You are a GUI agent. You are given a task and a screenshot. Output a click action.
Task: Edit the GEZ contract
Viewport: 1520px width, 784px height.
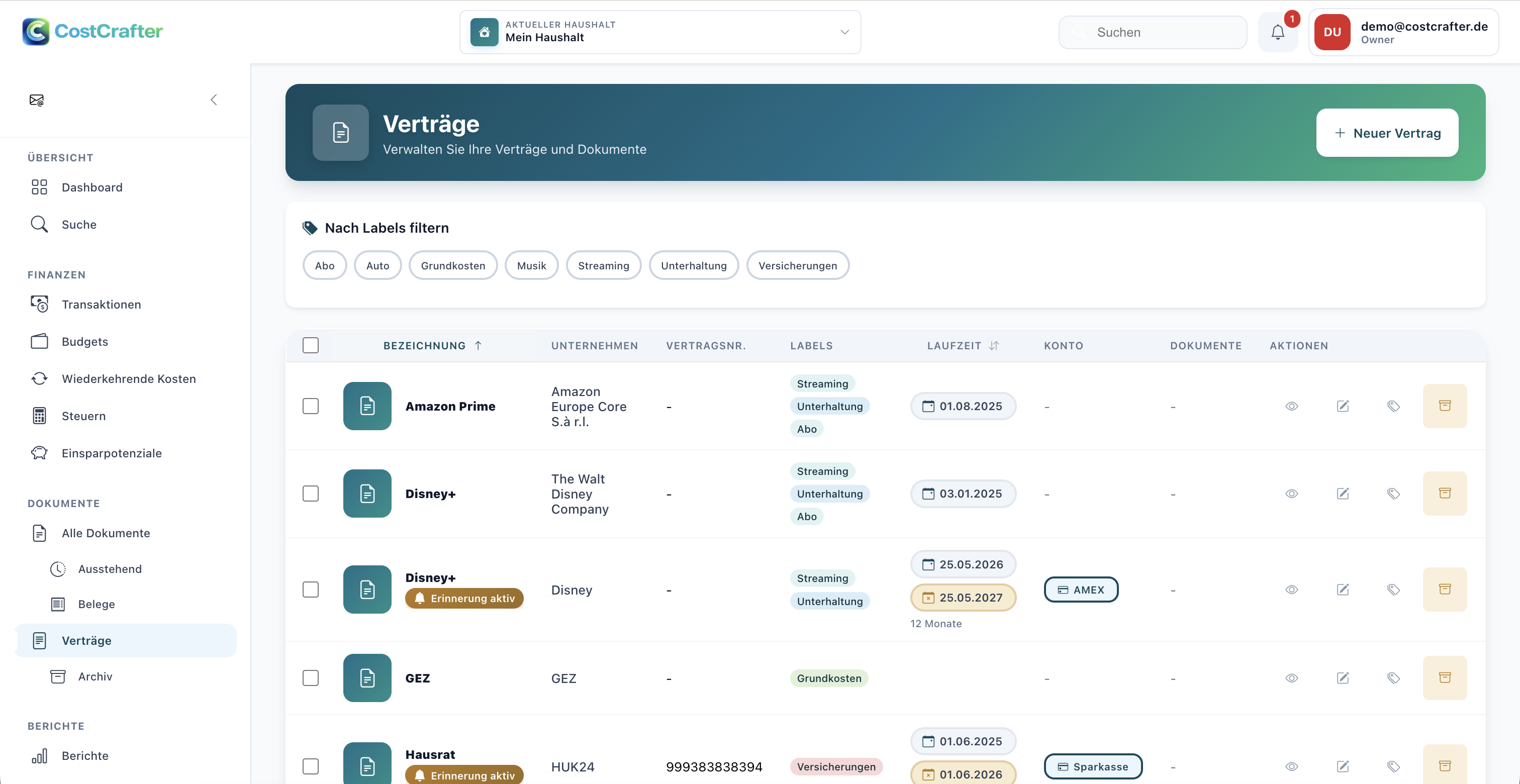click(1343, 678)
